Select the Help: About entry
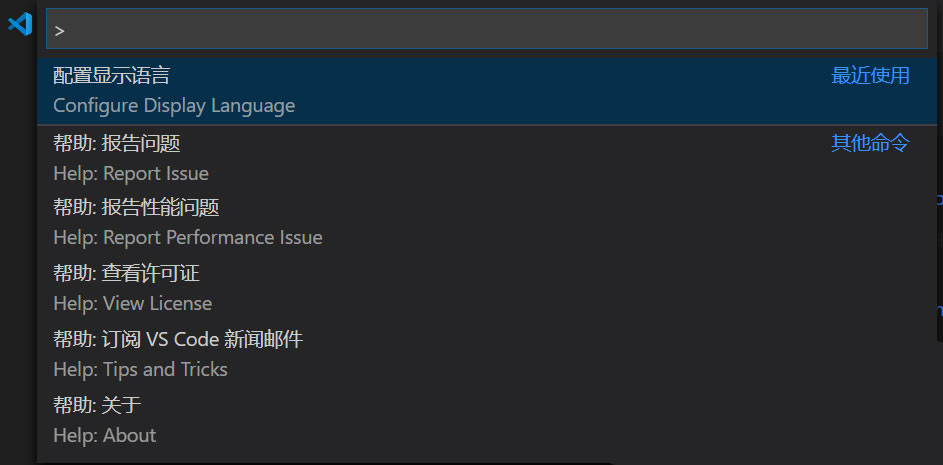This screenshot has height=465, width=943. (x=105, y=436)
